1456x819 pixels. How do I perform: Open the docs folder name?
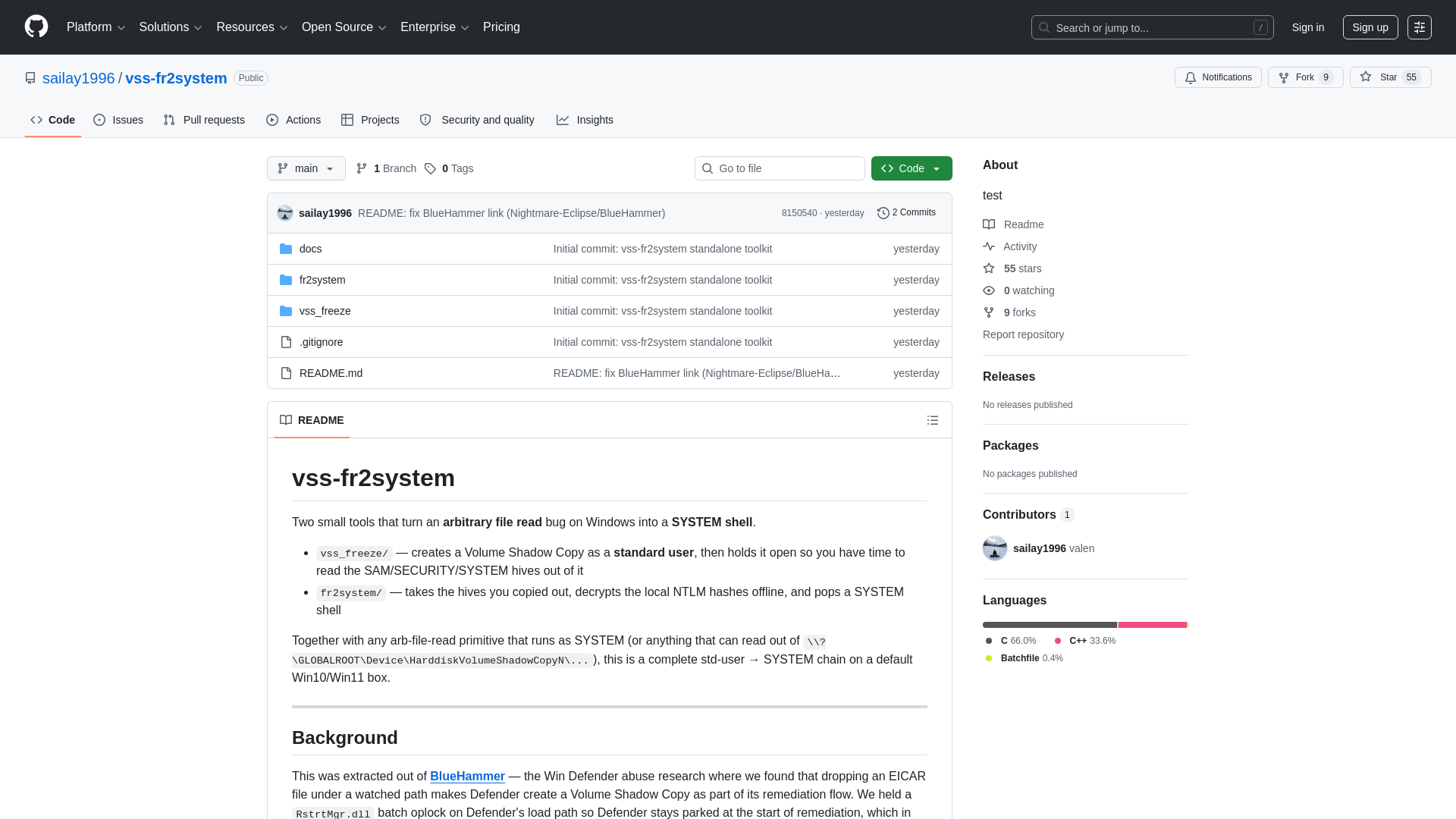pyautogui.click(x=310, y=249)
